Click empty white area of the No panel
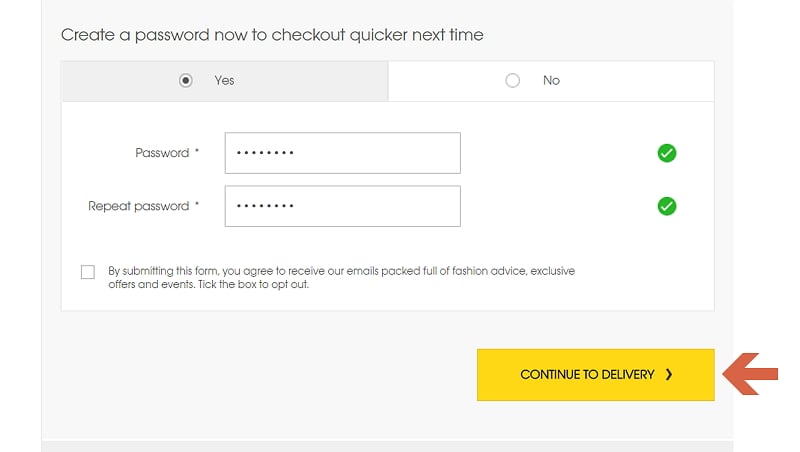This screenshot has height=452, width=800. (x=638, y=81)
